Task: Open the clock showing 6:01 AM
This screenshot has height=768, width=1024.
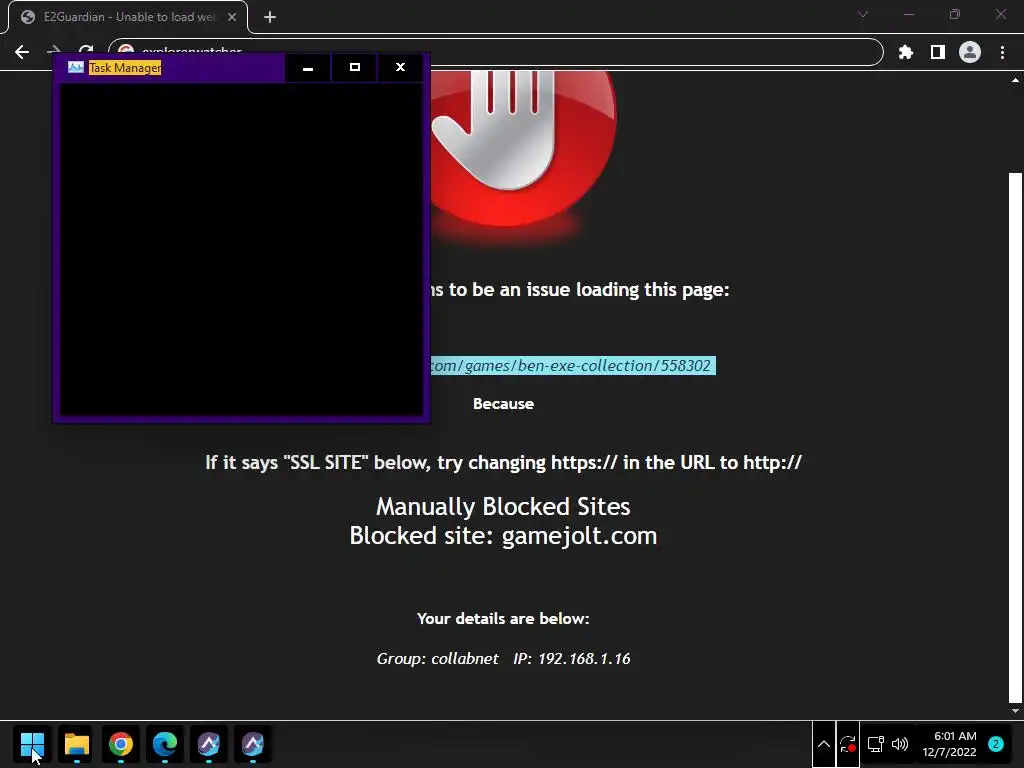Action: tap(950, 744)
